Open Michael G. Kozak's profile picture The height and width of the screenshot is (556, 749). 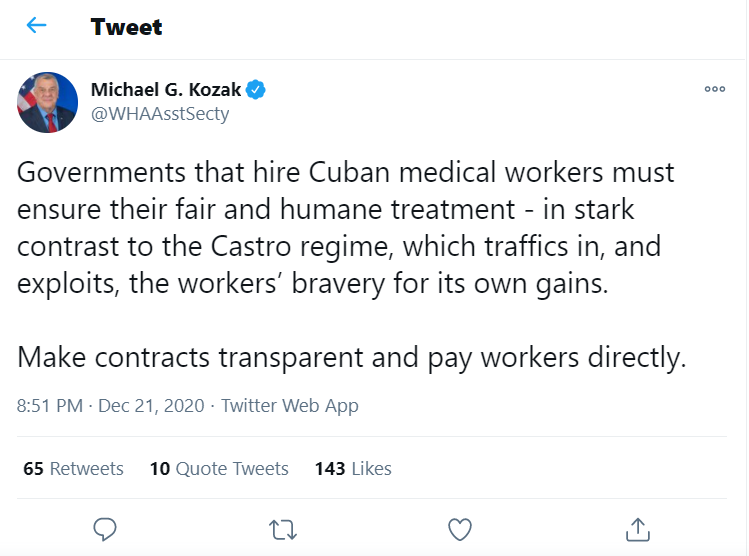tap(48, 101)
